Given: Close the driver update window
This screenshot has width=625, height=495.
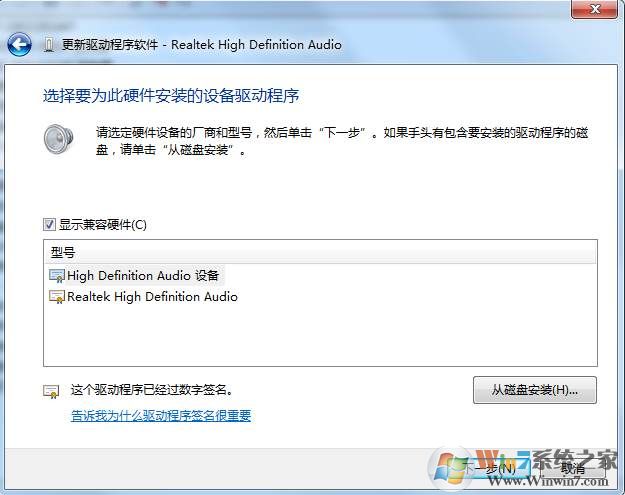Looking at the screenshot, I should [x=595, y=9].
